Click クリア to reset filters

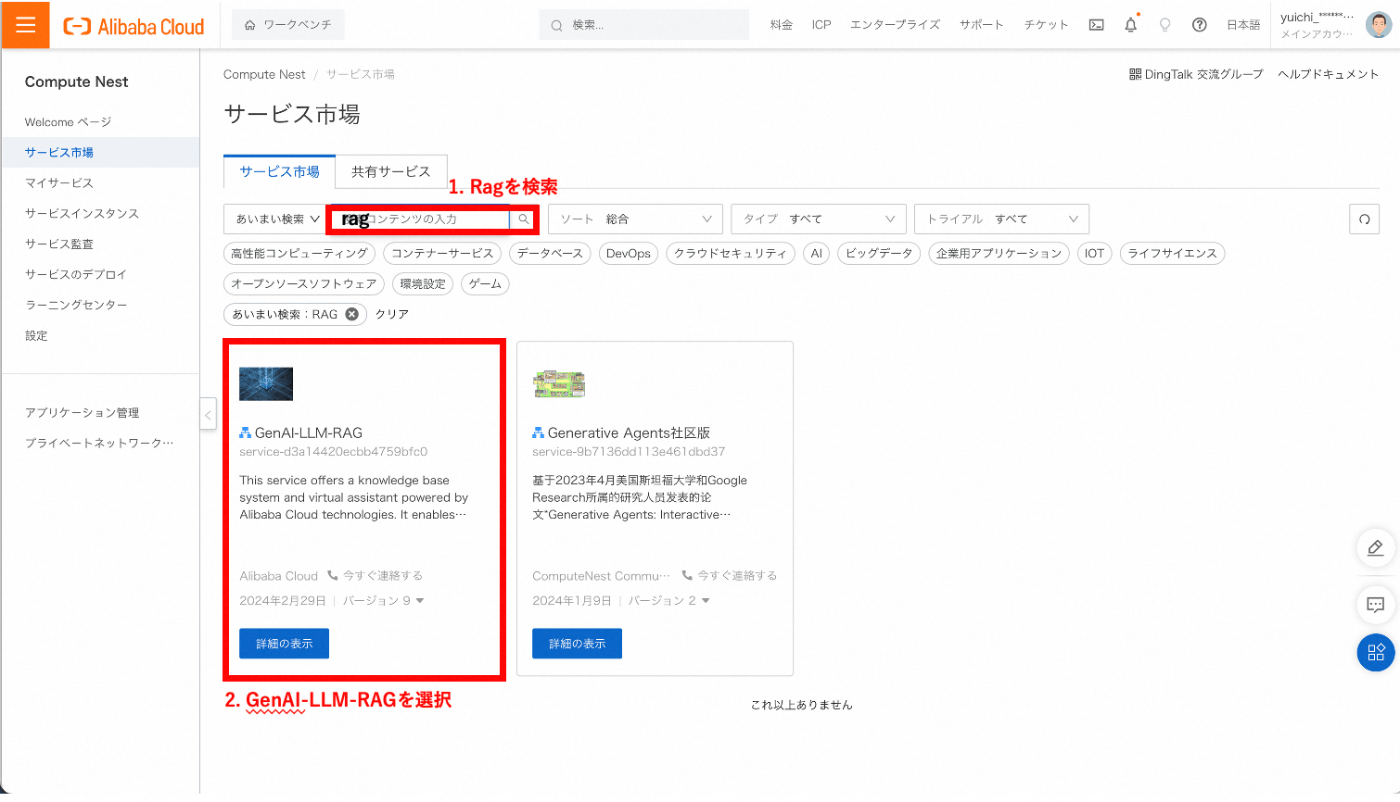[392, 314]
